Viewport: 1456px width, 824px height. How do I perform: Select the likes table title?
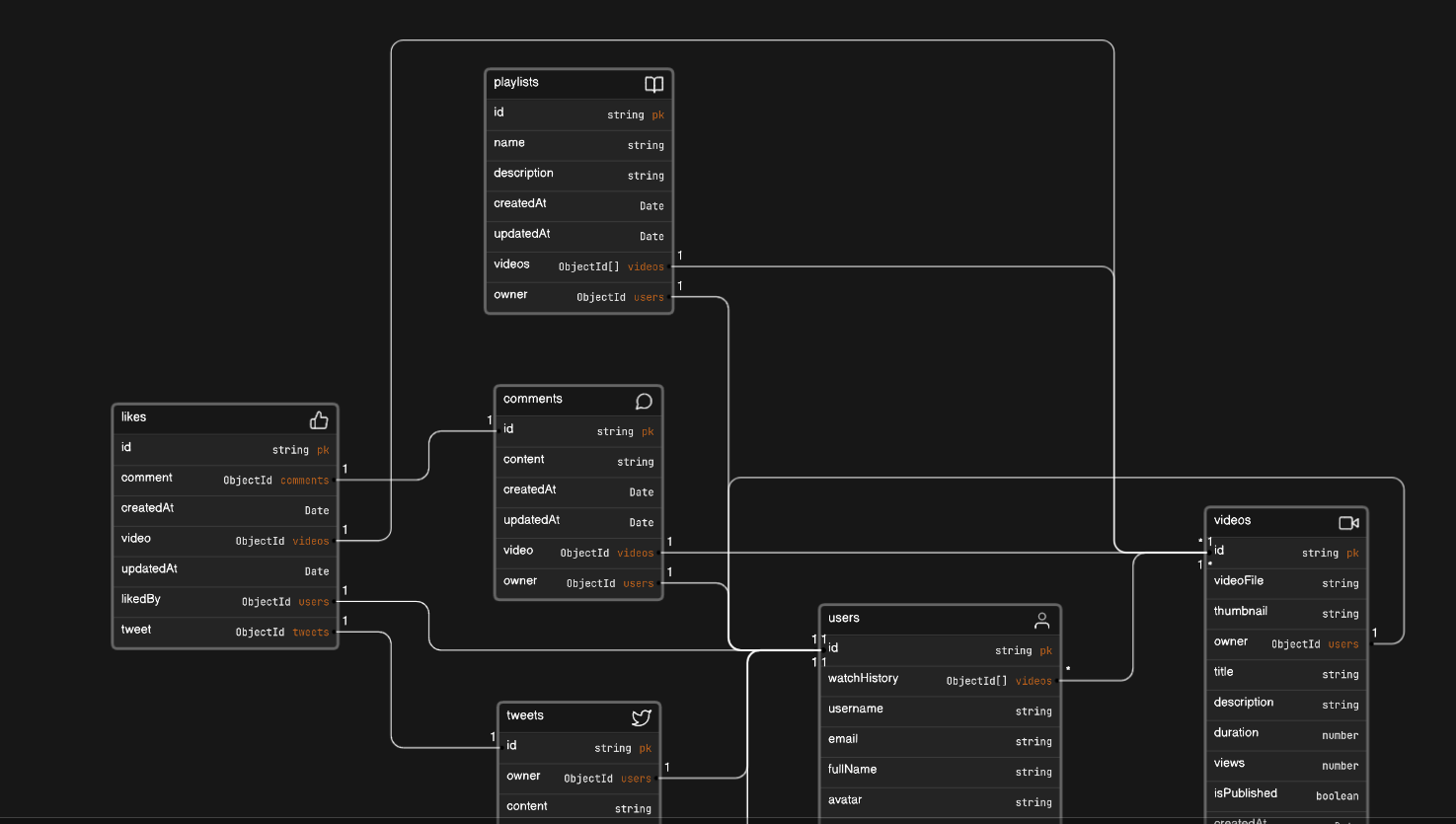133,416
